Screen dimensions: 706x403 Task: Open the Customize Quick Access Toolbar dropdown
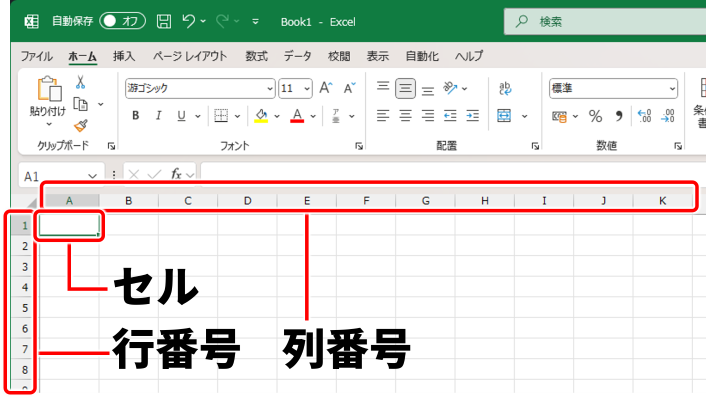coord(255,21)
